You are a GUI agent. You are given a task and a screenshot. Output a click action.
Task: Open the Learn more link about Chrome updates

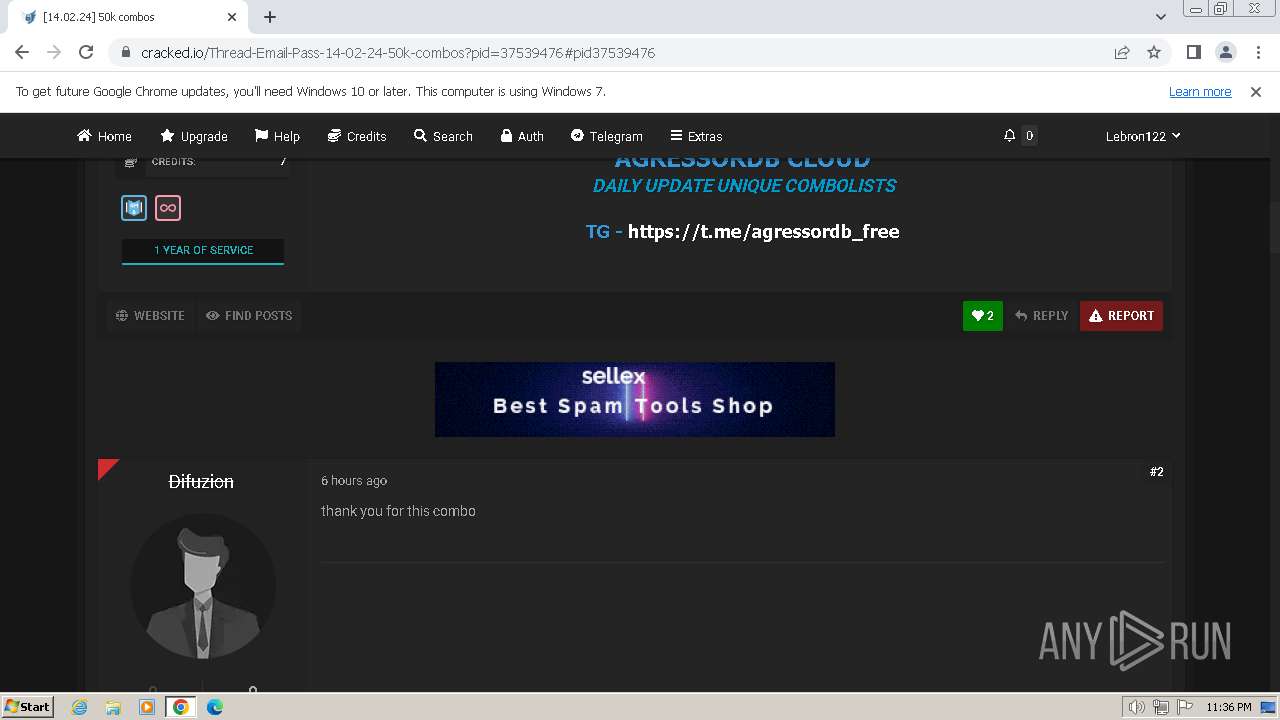click(x=1200, y=91)
